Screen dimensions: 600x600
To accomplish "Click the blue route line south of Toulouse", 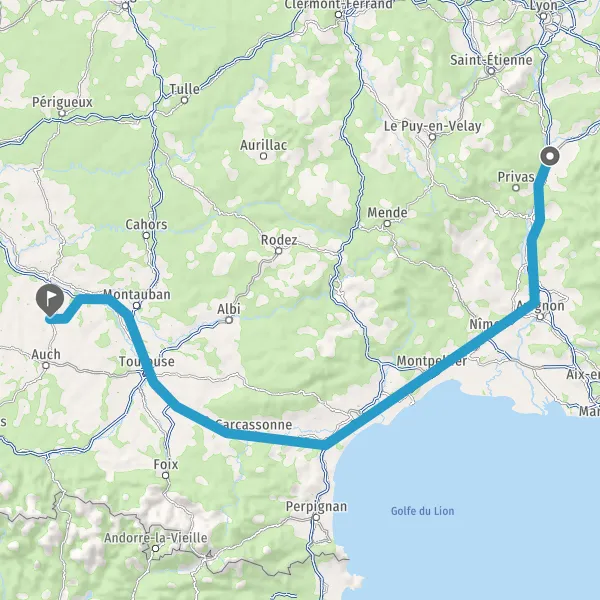I will (x=163, y=392).
